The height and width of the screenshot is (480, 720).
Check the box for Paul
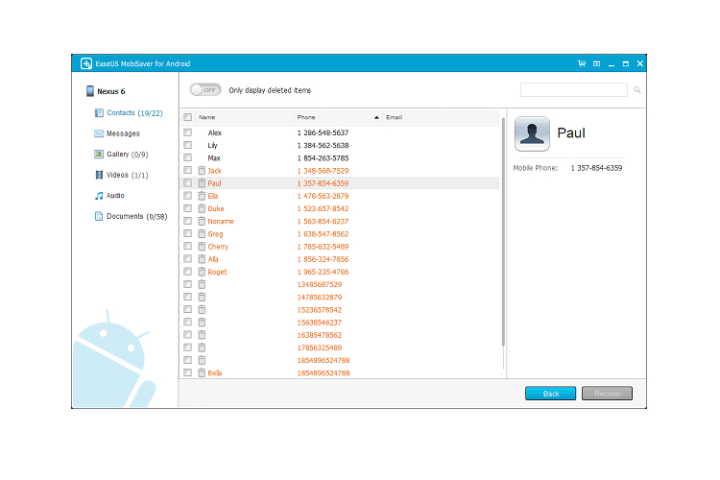187,183
